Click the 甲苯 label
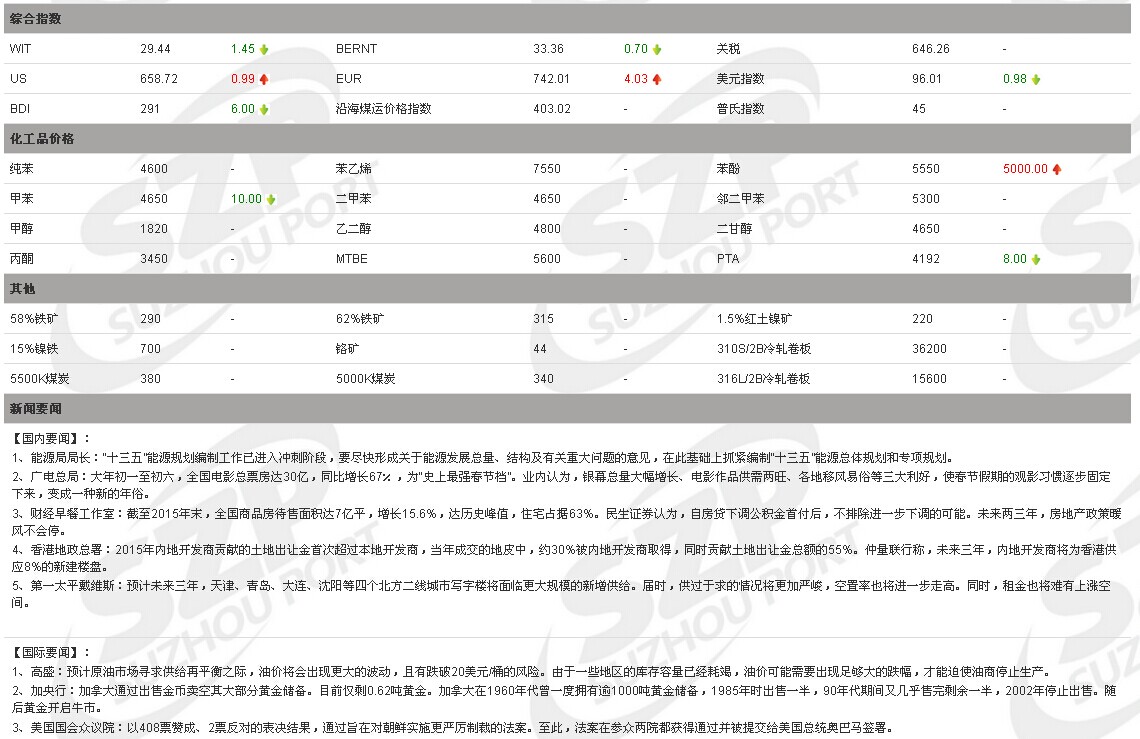Viewport: 1140px width, 739px height. (x=21, y=199)
